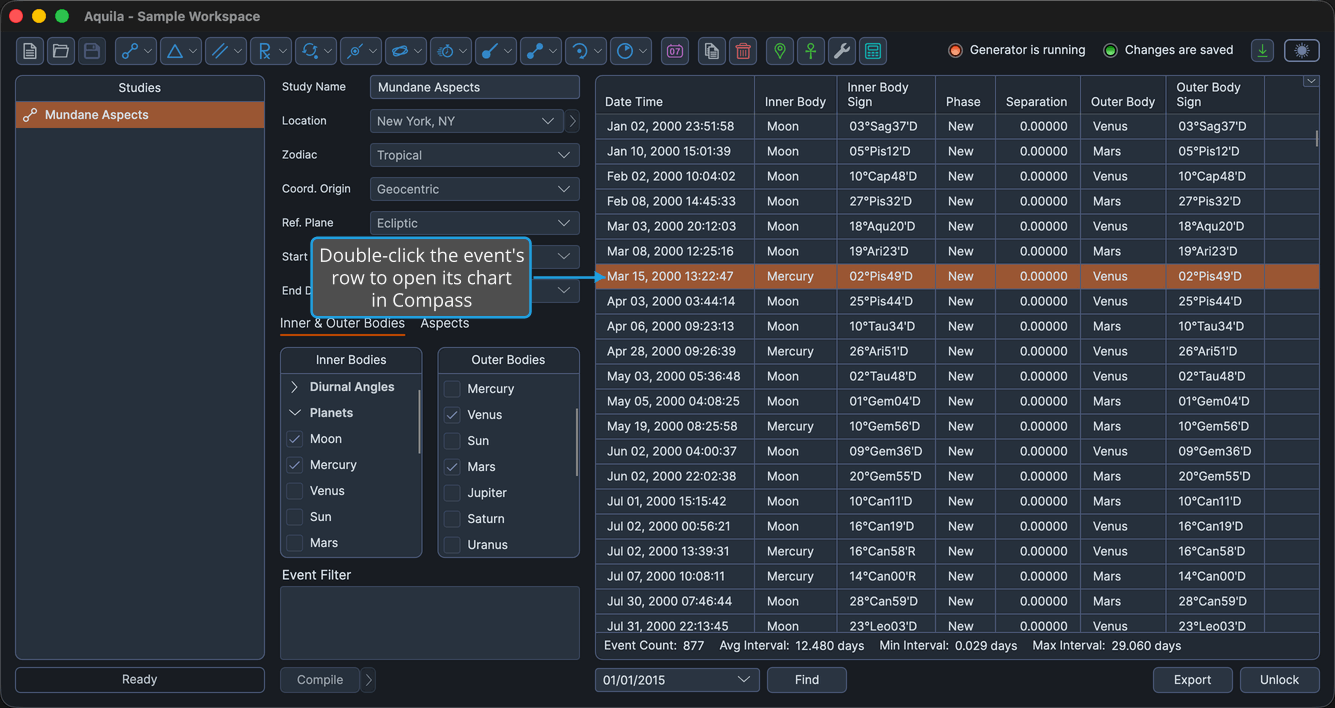Image resolution: width=1335 pixels, height=708 pixels.
Task: Check Venus in Inner Bodies
Action: click(x=295, y=491)
